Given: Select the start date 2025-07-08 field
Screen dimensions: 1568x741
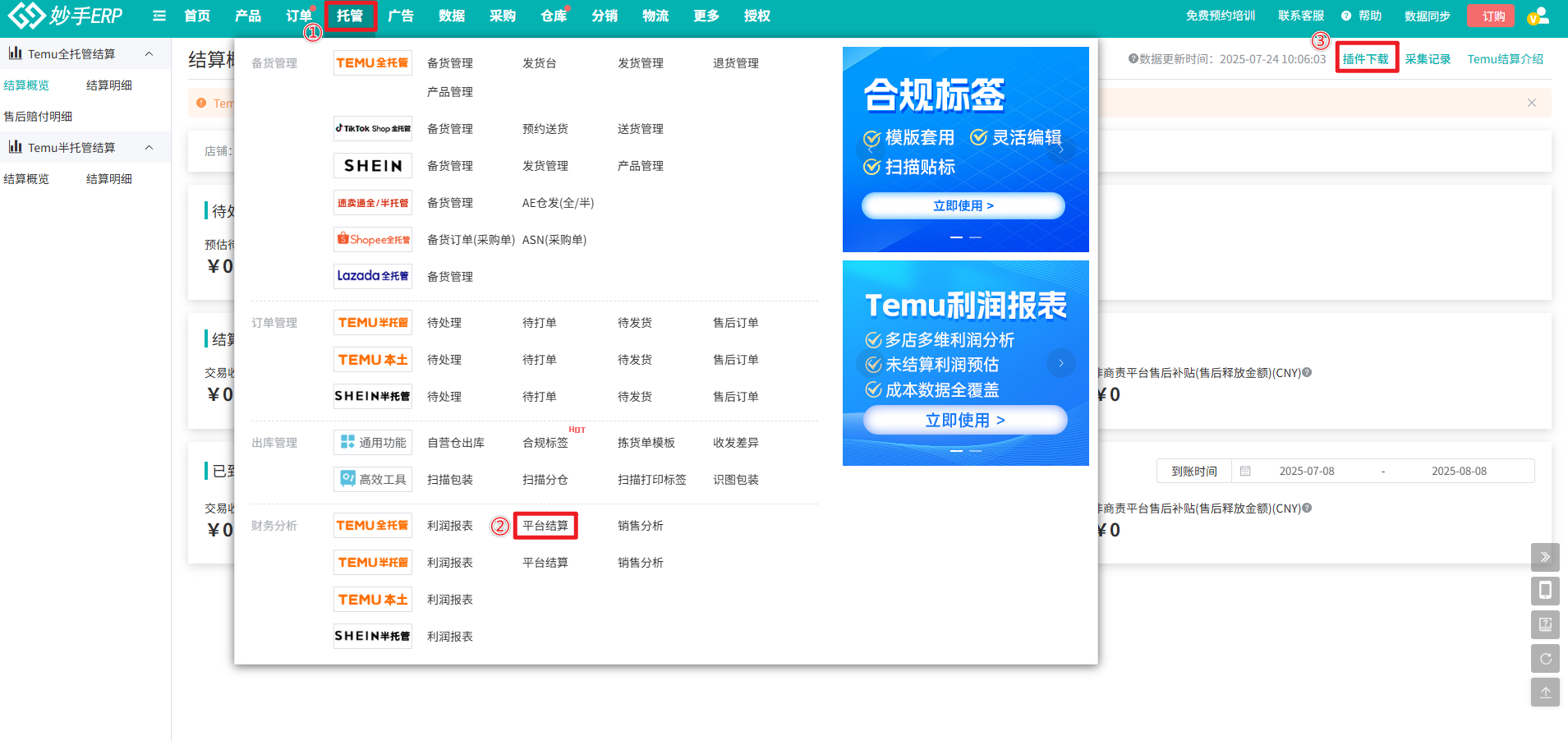Looking at the screenshot, I should click(1307, 471).
